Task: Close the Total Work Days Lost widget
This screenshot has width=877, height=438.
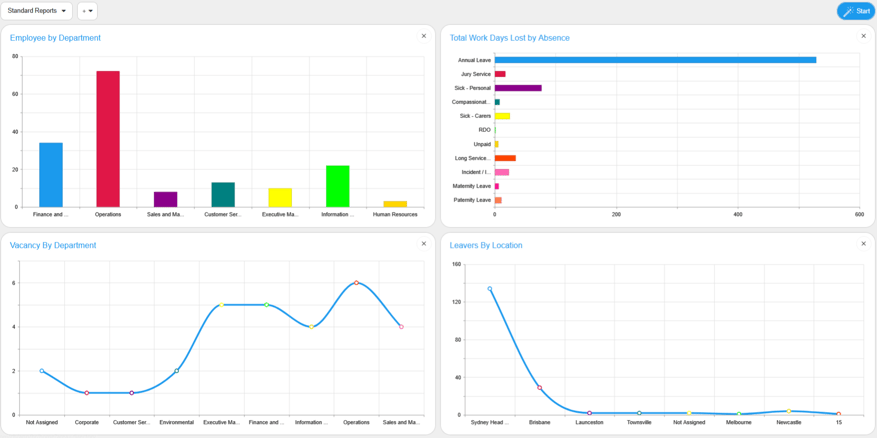Action: [x=864, y=36]
